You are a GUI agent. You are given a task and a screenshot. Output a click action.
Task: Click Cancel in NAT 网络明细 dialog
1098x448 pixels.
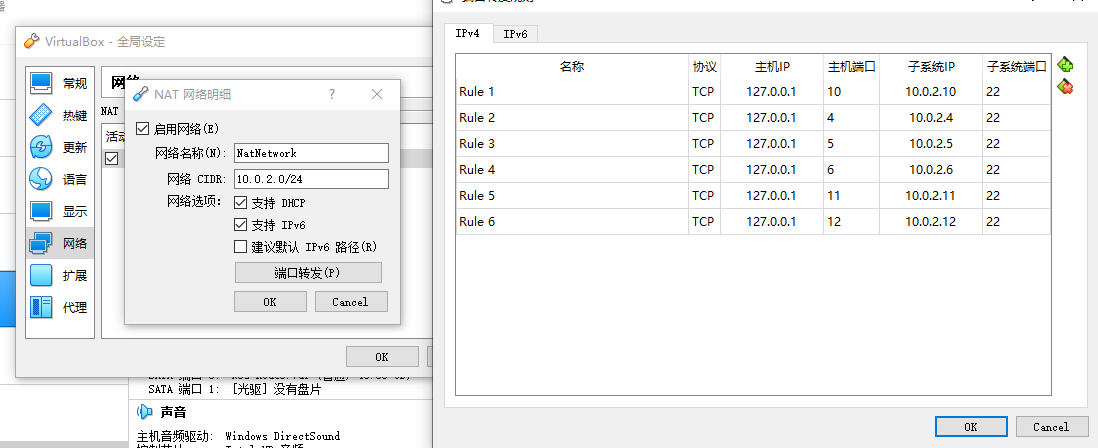[x=350, y=302]
